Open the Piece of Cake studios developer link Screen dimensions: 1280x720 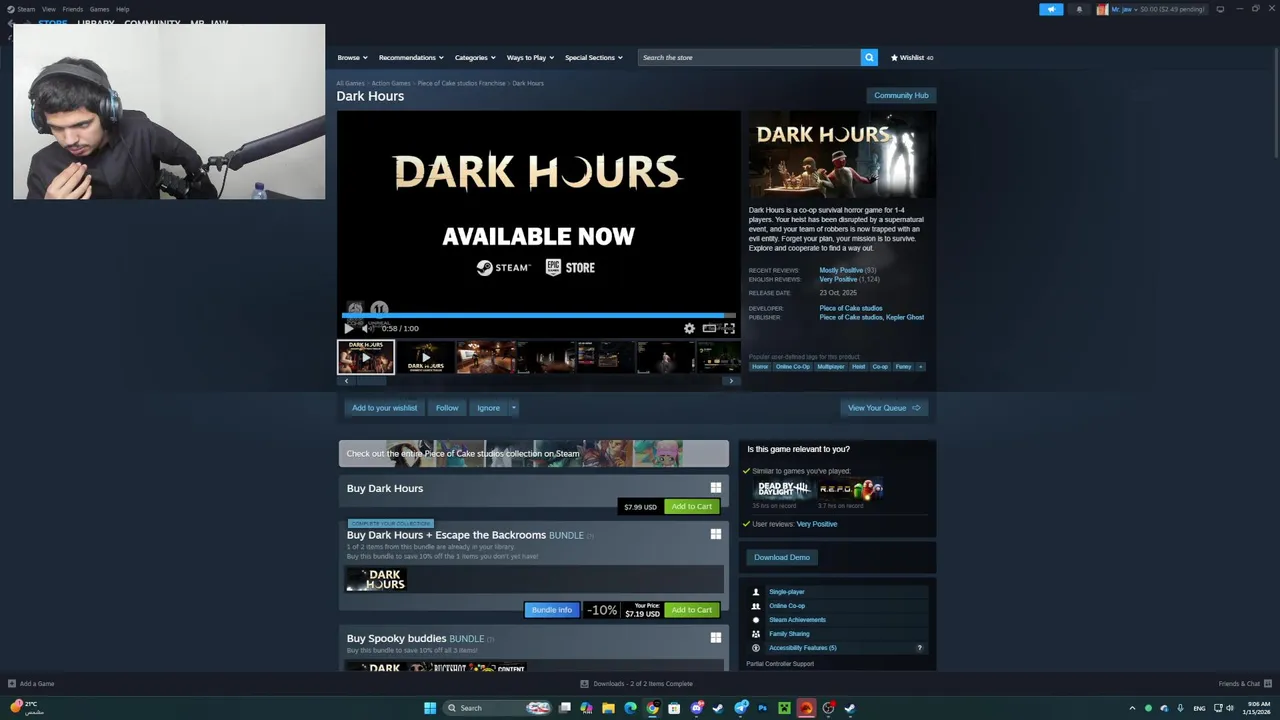(x=851, y=308)
